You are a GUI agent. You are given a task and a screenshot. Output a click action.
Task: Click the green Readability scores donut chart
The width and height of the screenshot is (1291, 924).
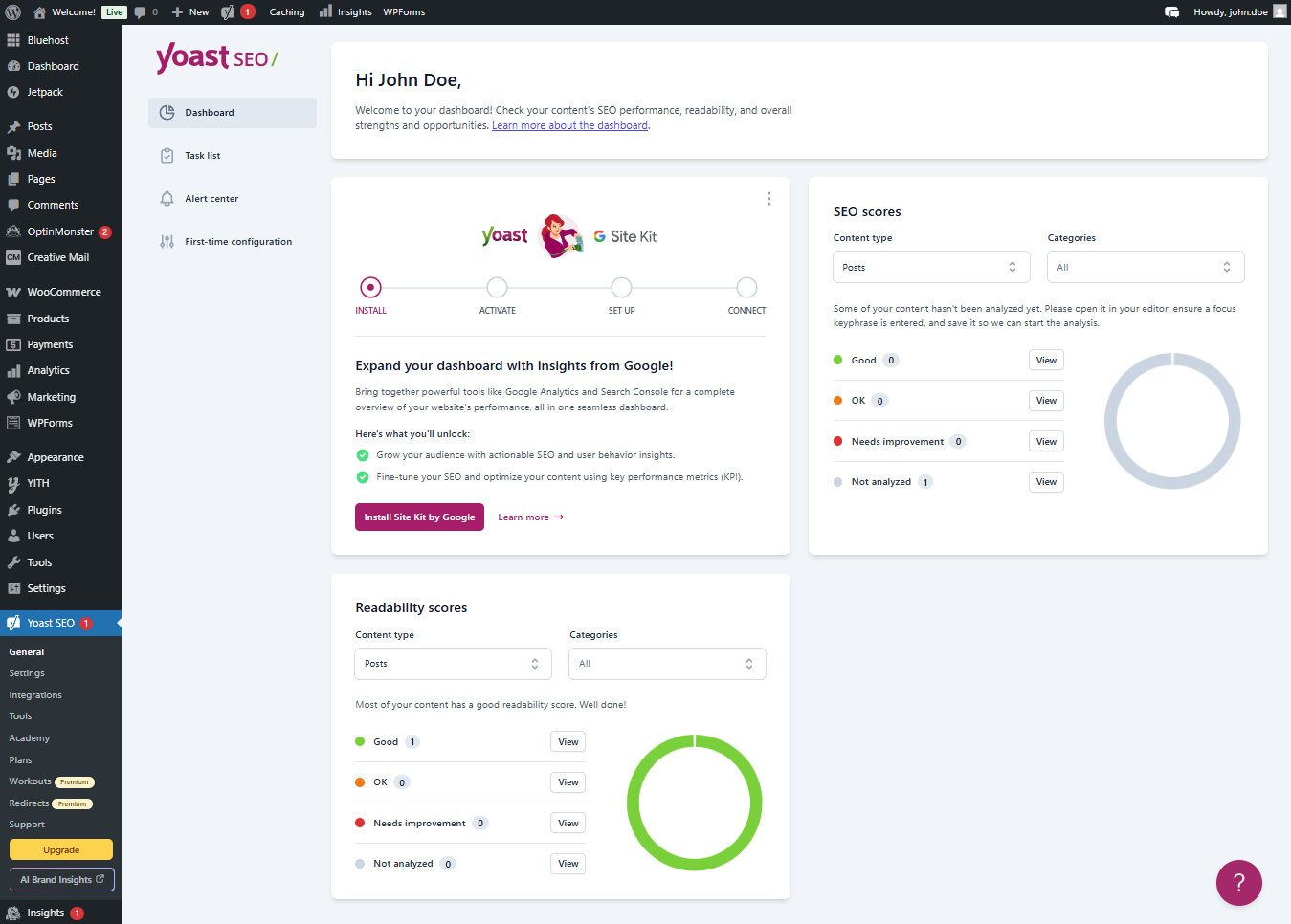[x=694, y=803]
